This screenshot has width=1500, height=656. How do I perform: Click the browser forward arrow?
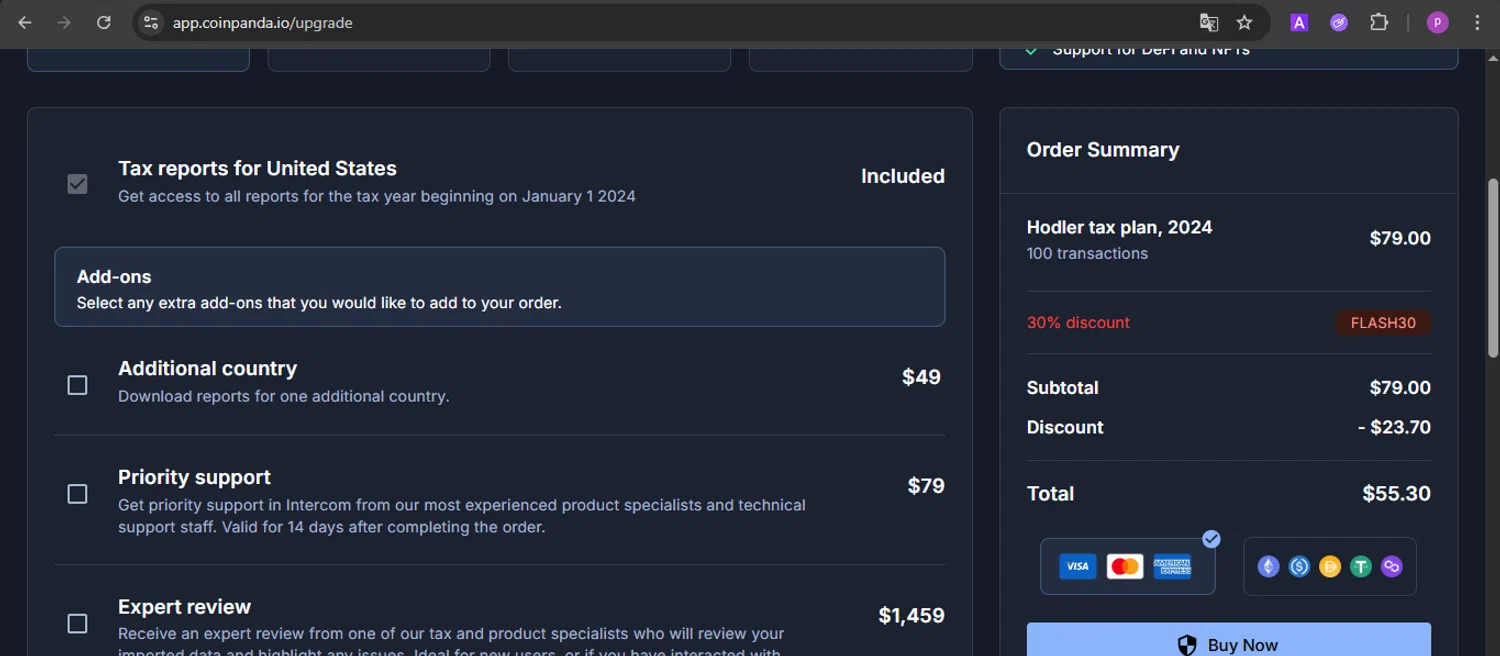64,22
